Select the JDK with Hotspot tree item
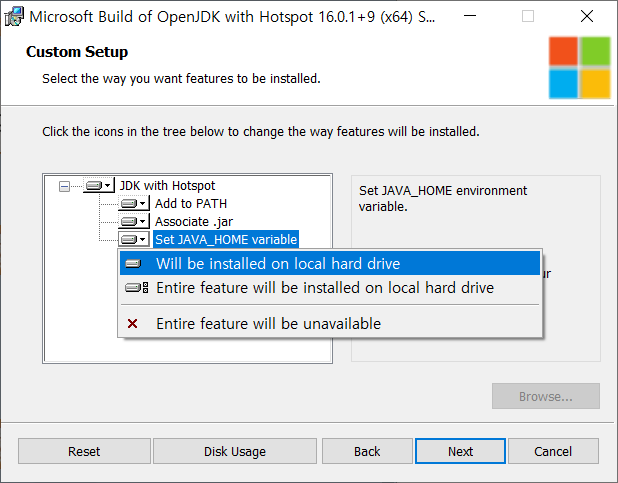Viewport: 618px width, 483px height. (167, 185)
